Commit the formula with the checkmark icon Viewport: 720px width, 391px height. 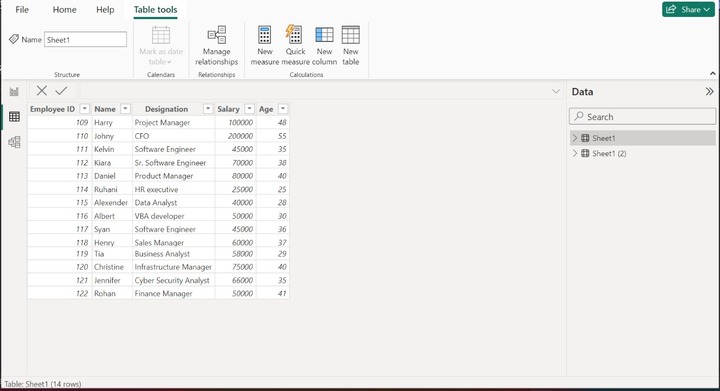pos(61,91)
